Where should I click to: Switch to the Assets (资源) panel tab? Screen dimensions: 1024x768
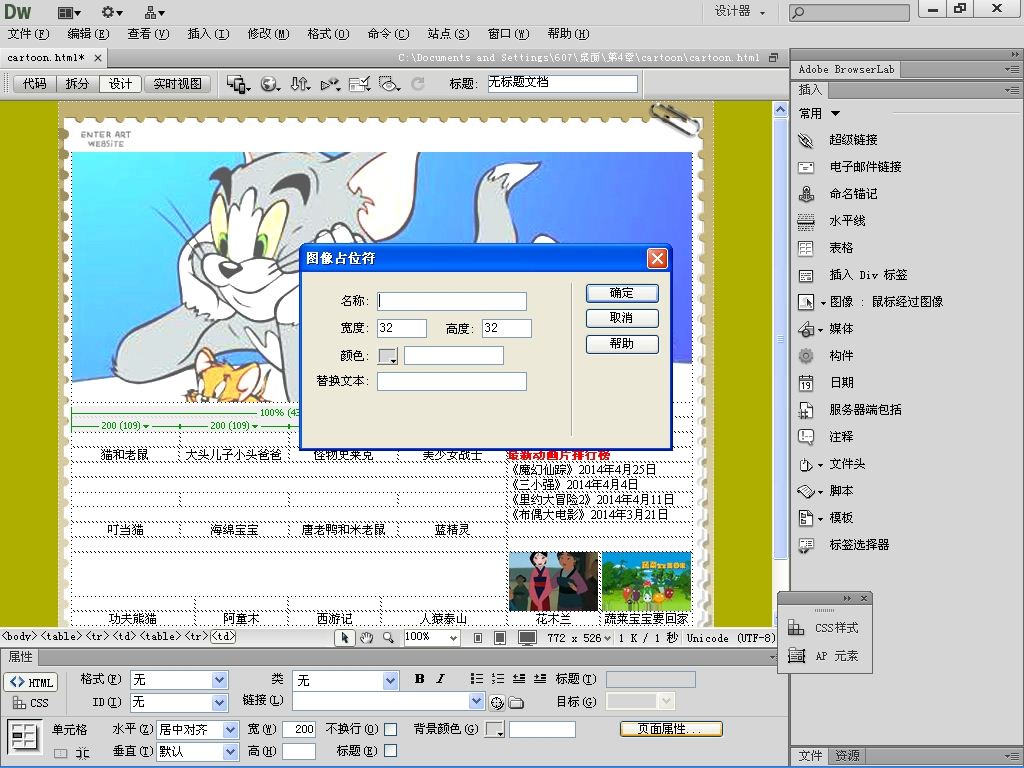point(848,756)
